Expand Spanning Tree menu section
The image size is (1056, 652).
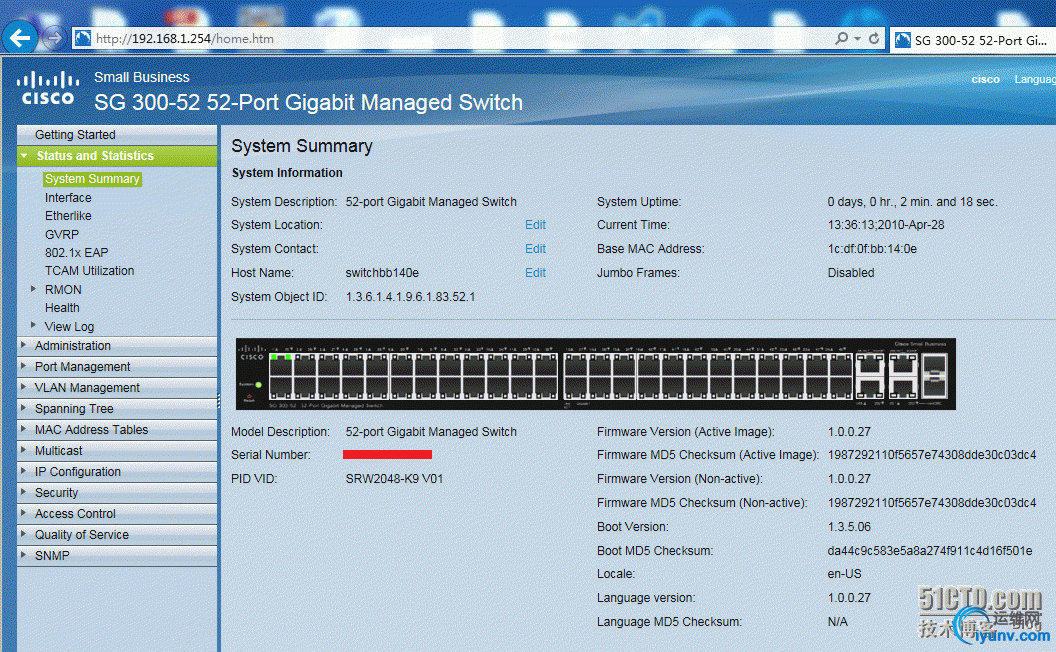(x=117, y=408)
